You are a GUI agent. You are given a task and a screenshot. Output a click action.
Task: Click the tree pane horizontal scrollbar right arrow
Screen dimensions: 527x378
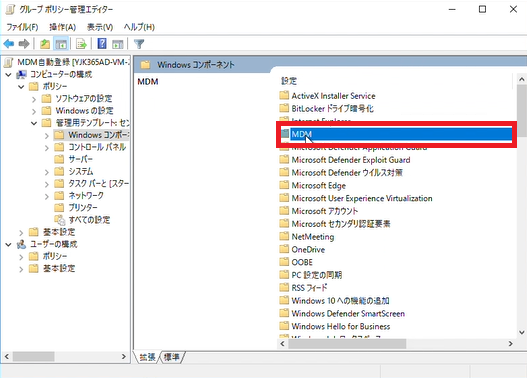point(124,356)
